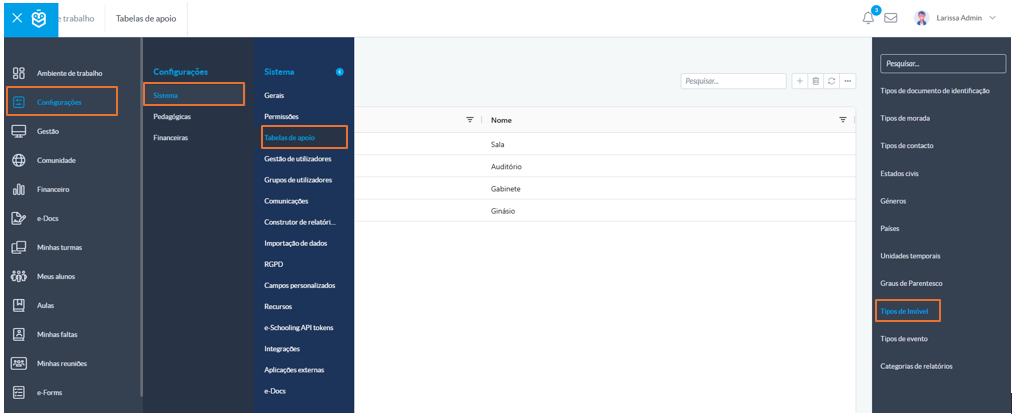Open Gerais in the Sistema menu
This screenshot has height=416, width=1018.
[x=274, y=95]
